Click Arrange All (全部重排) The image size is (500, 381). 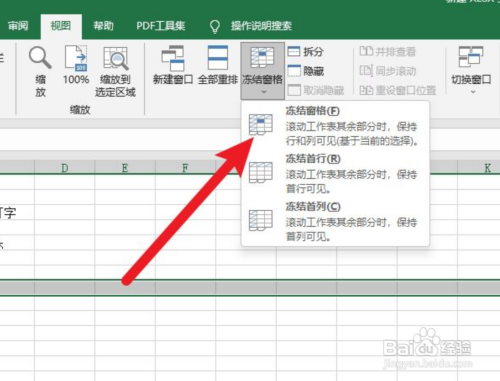(218, 65)
